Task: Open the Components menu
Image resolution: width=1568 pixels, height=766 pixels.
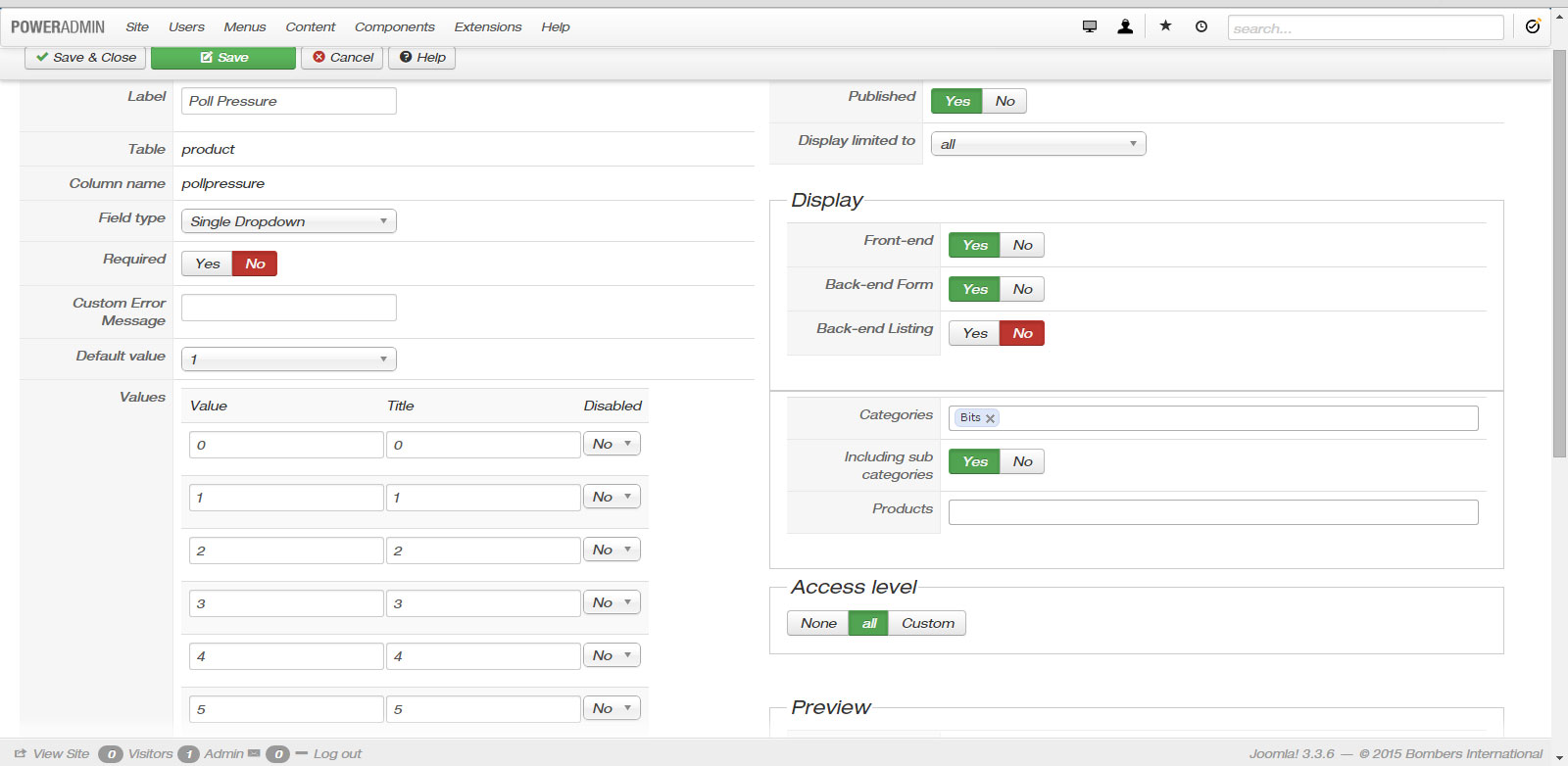Action: (395, 26)
